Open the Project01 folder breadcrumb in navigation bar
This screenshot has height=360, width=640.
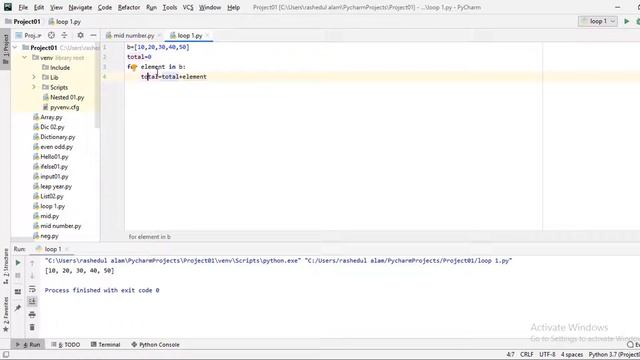pos(23,22)
